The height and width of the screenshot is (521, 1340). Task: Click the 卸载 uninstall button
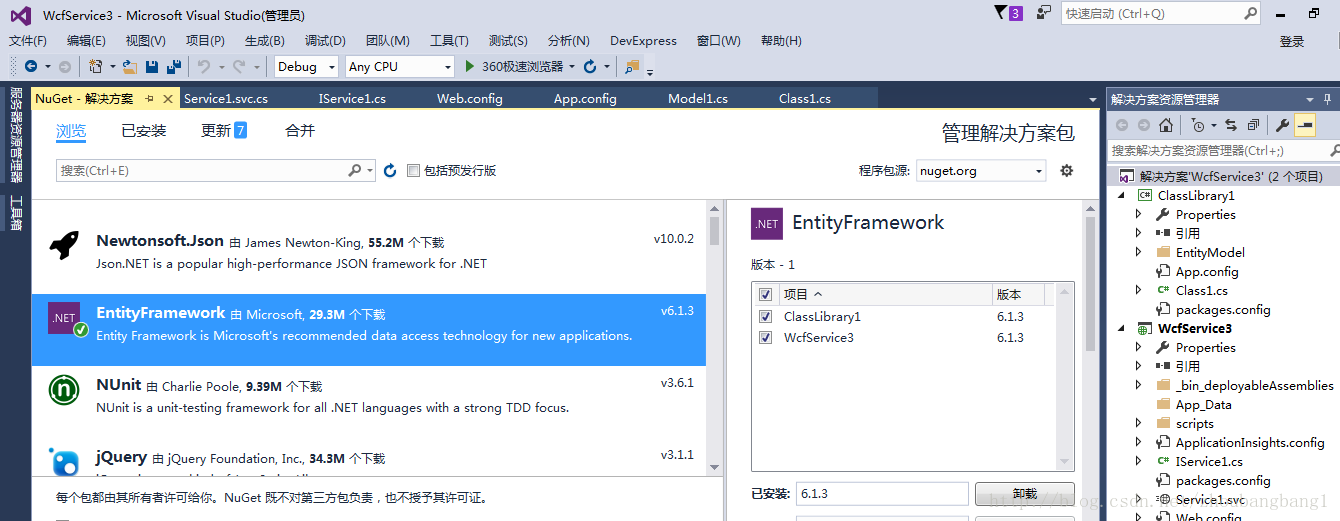click(x=1025, y=494)
